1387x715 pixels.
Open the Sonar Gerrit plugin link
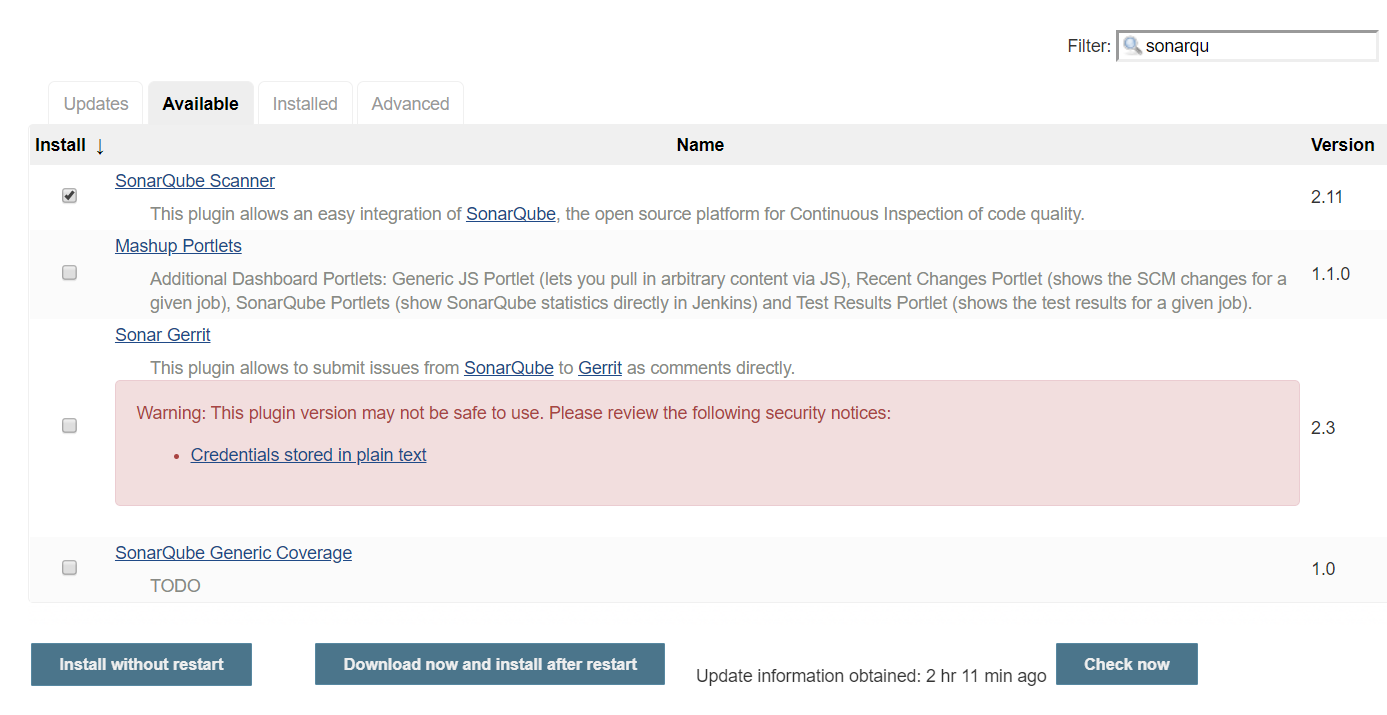pos(163,335)
